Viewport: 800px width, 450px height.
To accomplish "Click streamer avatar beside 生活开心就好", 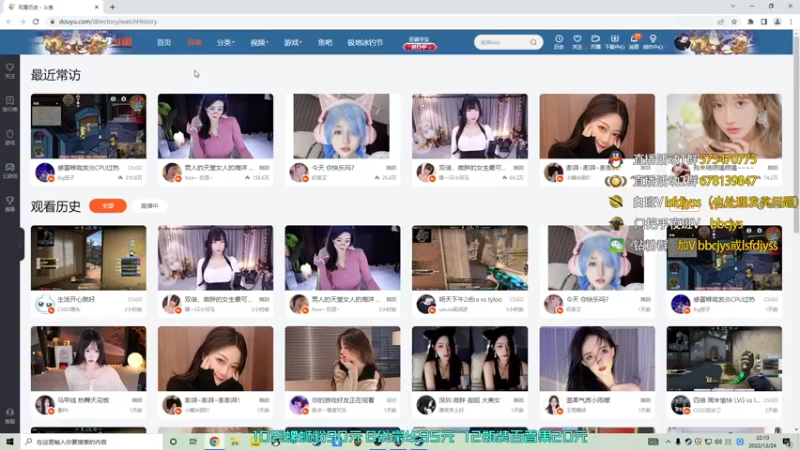I will click(x=45, y=304).
